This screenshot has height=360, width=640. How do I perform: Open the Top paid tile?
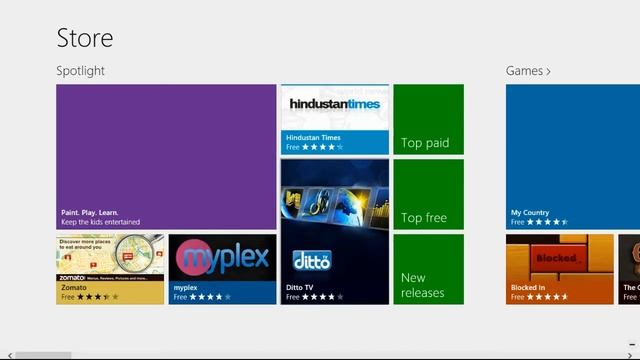429,120
